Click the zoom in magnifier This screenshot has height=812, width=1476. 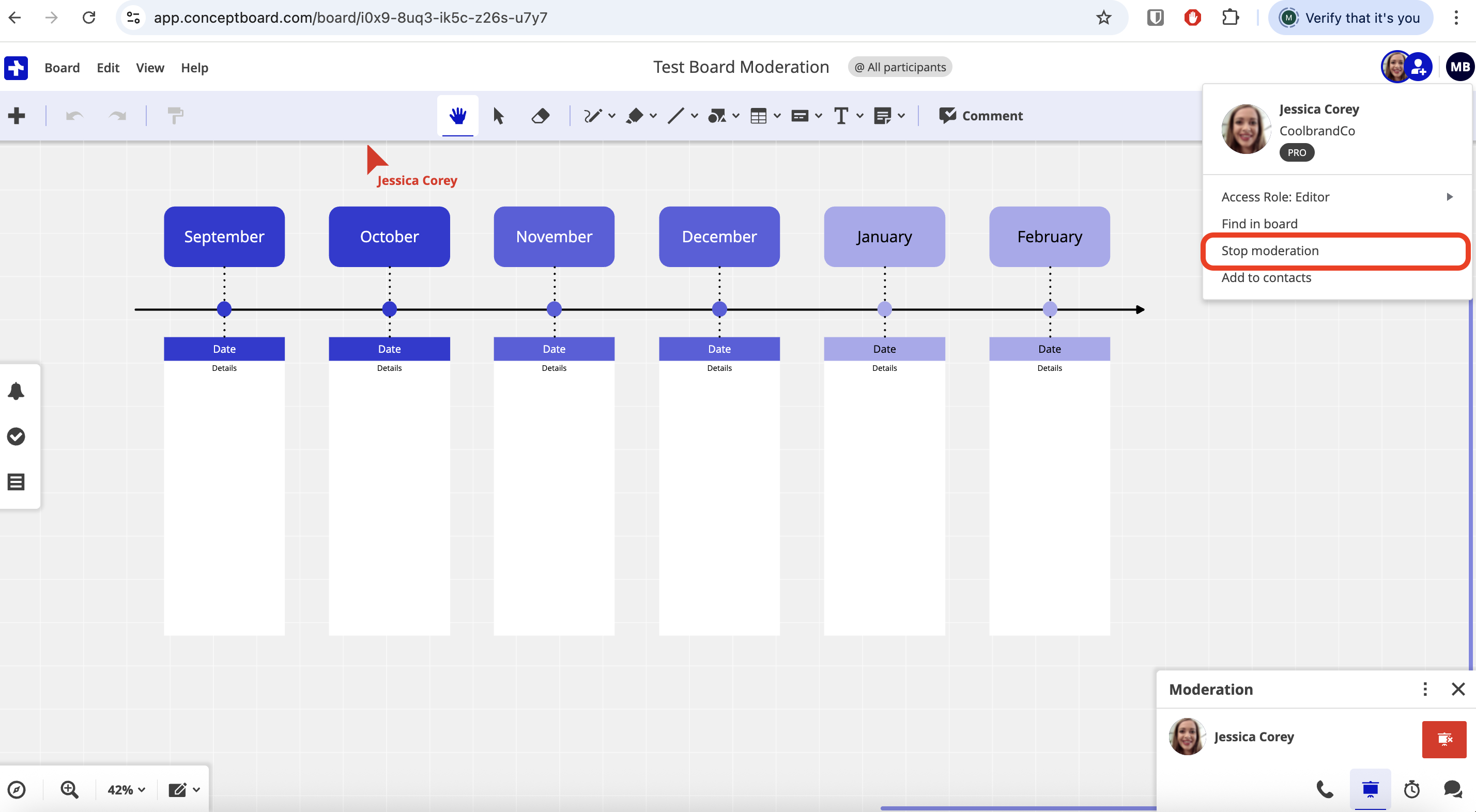pos(69,789)
